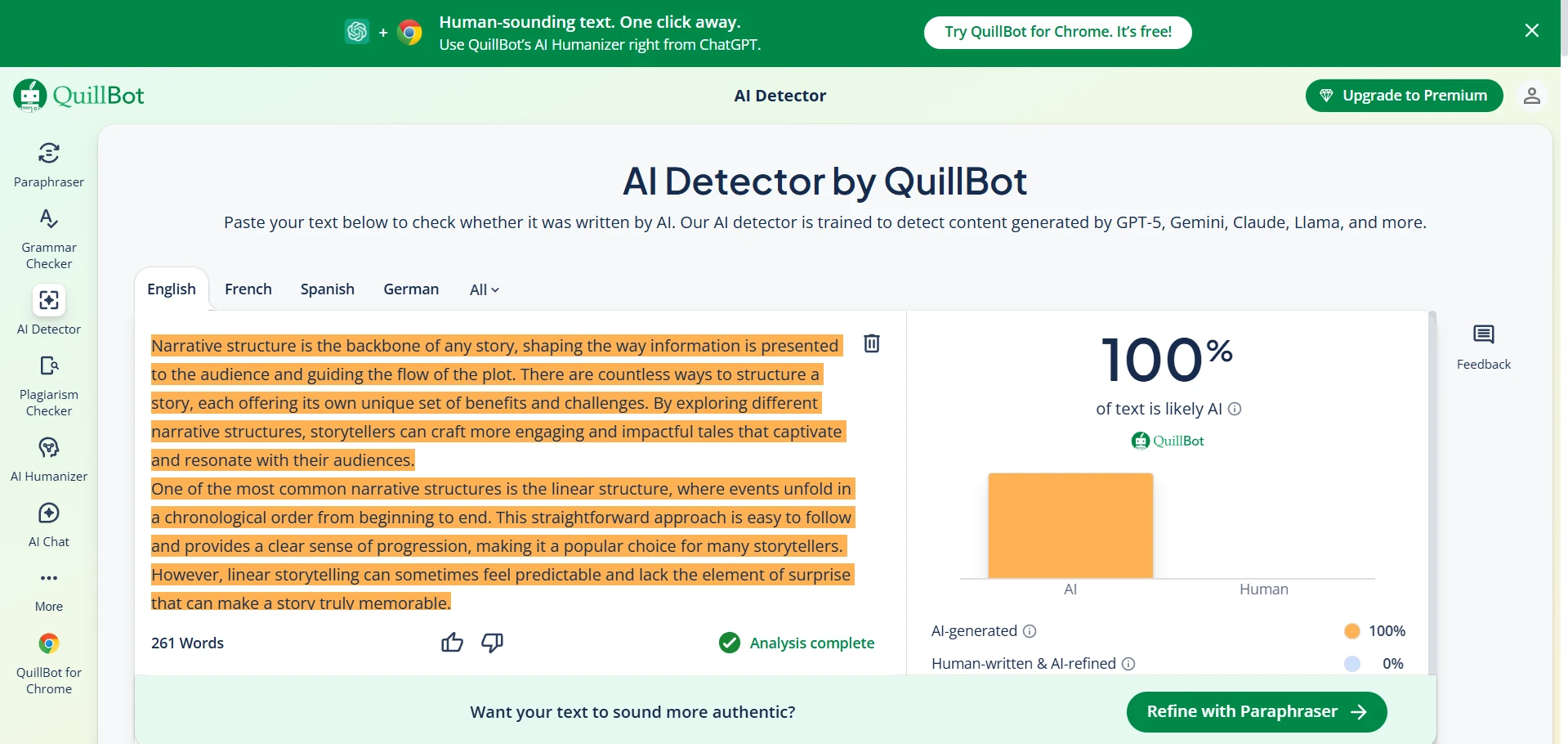Open the Plagiarism Checker
This screenshot has height=744, width=1568.
[x=48, y=383]
